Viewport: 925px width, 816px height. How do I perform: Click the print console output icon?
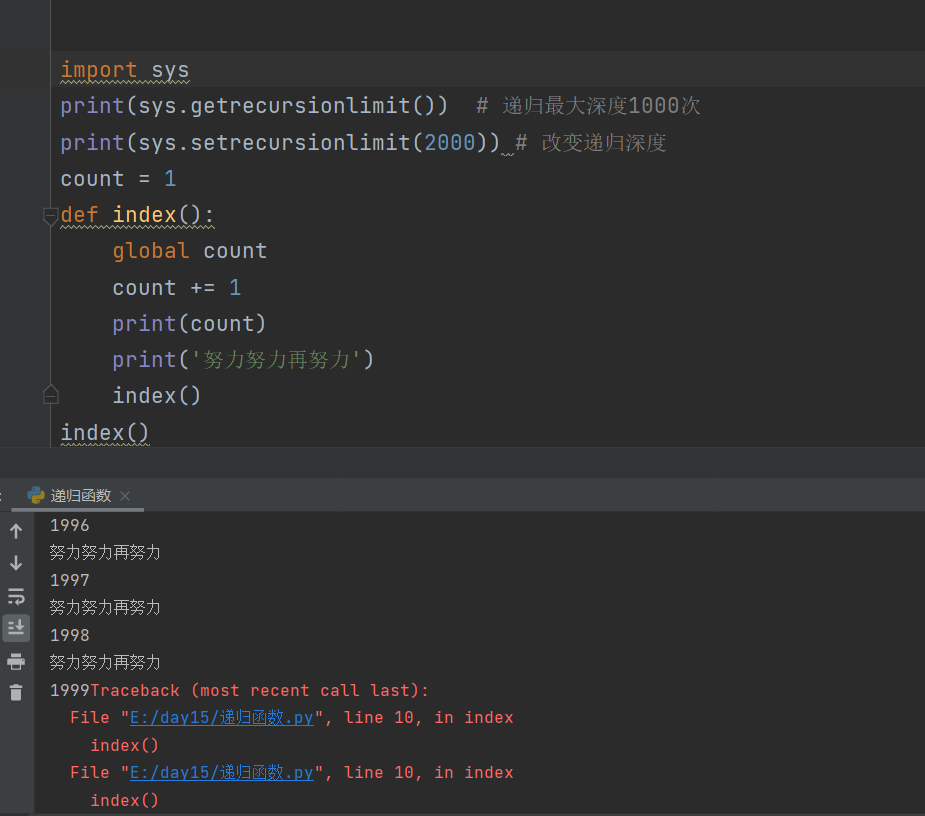coord(16,661)
